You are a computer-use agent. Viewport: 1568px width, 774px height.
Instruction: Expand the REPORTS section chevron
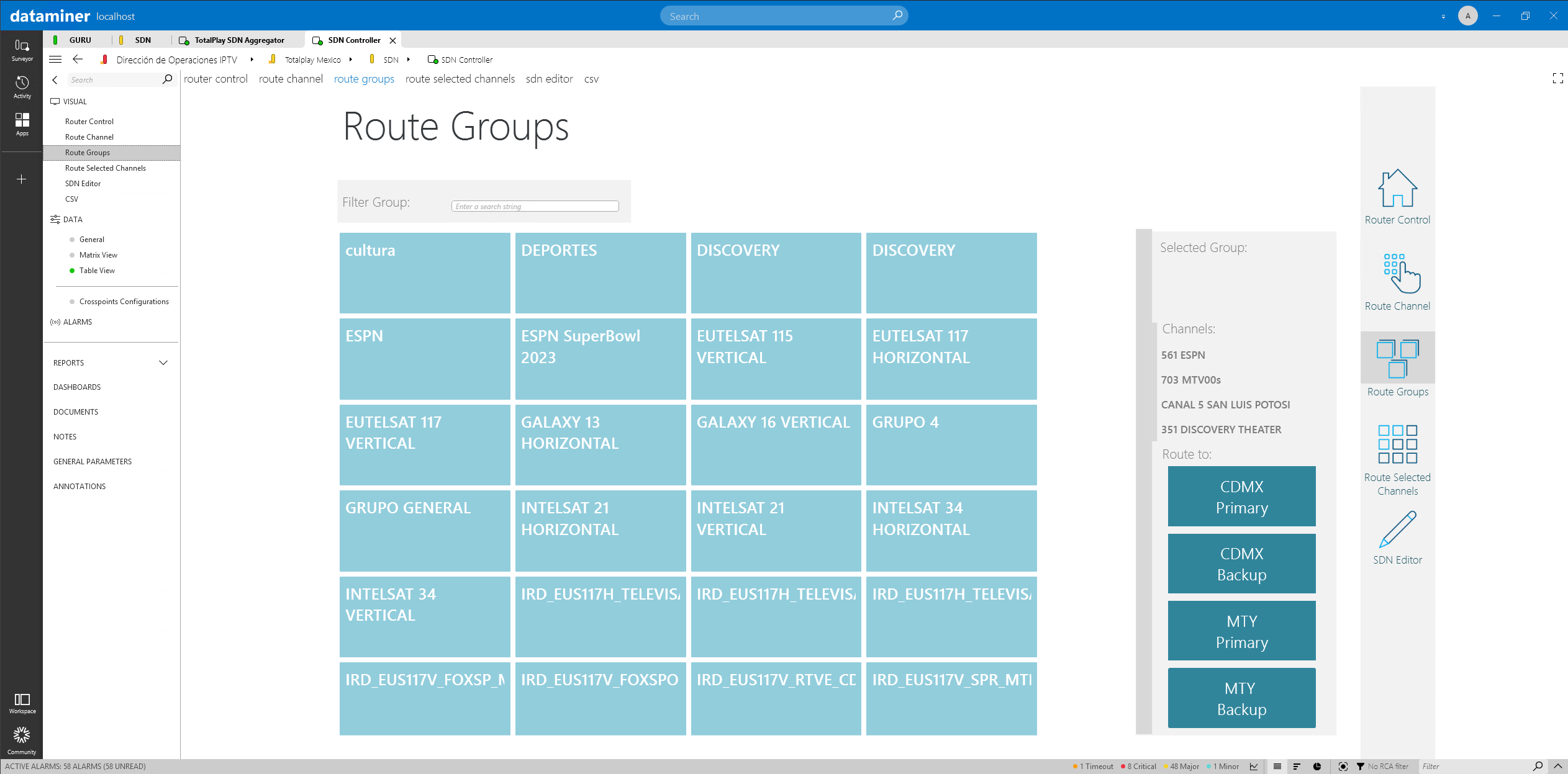click(x=163, y=362)
